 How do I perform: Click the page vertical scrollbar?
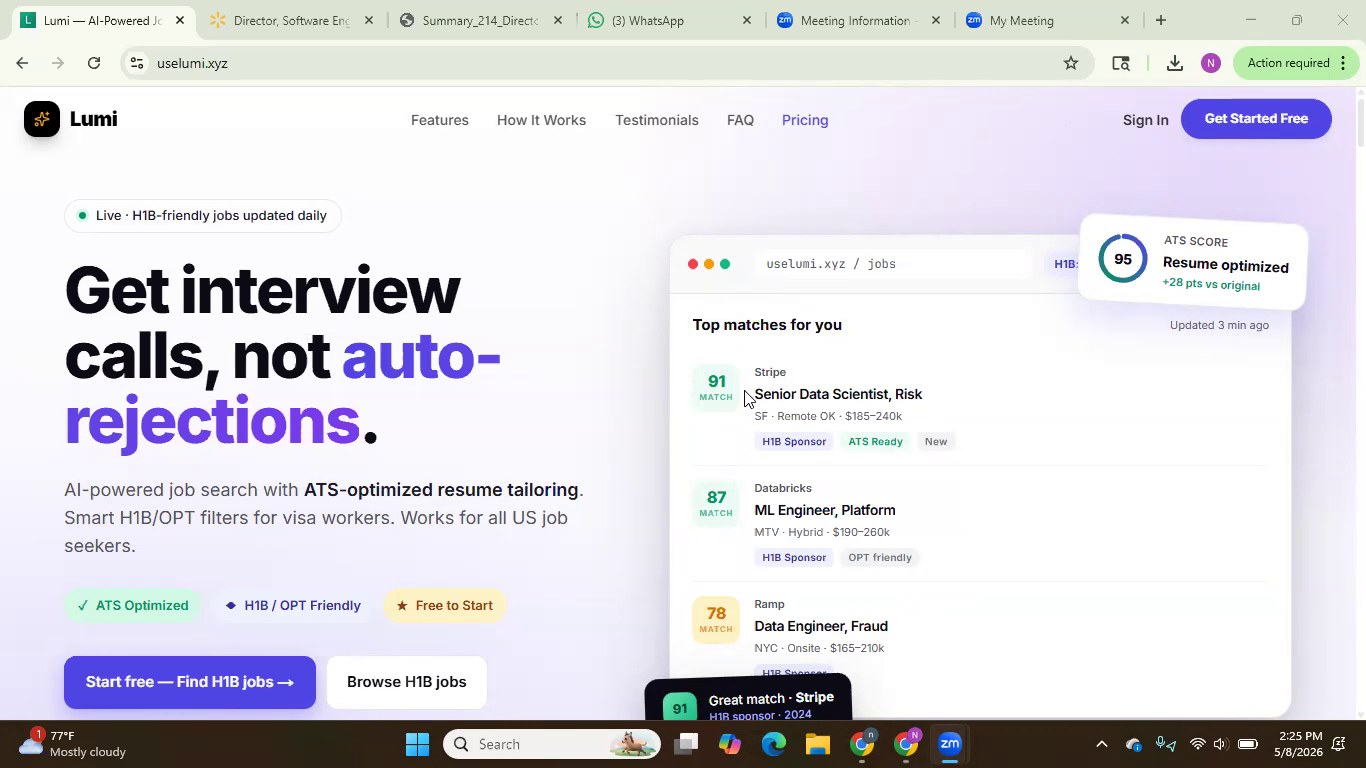pyautogui.click(x=1360, y=122)
